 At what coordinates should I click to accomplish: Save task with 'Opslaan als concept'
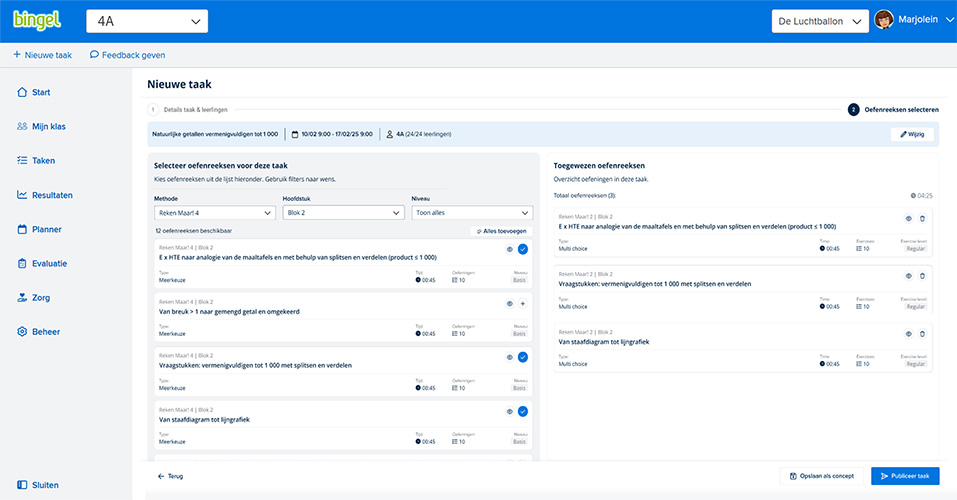pyautogui.click(x=820, y=476)
